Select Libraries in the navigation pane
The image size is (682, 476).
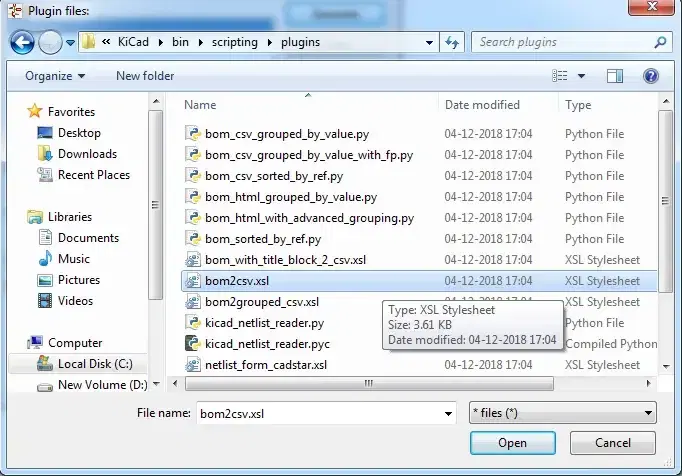point(70,217)
